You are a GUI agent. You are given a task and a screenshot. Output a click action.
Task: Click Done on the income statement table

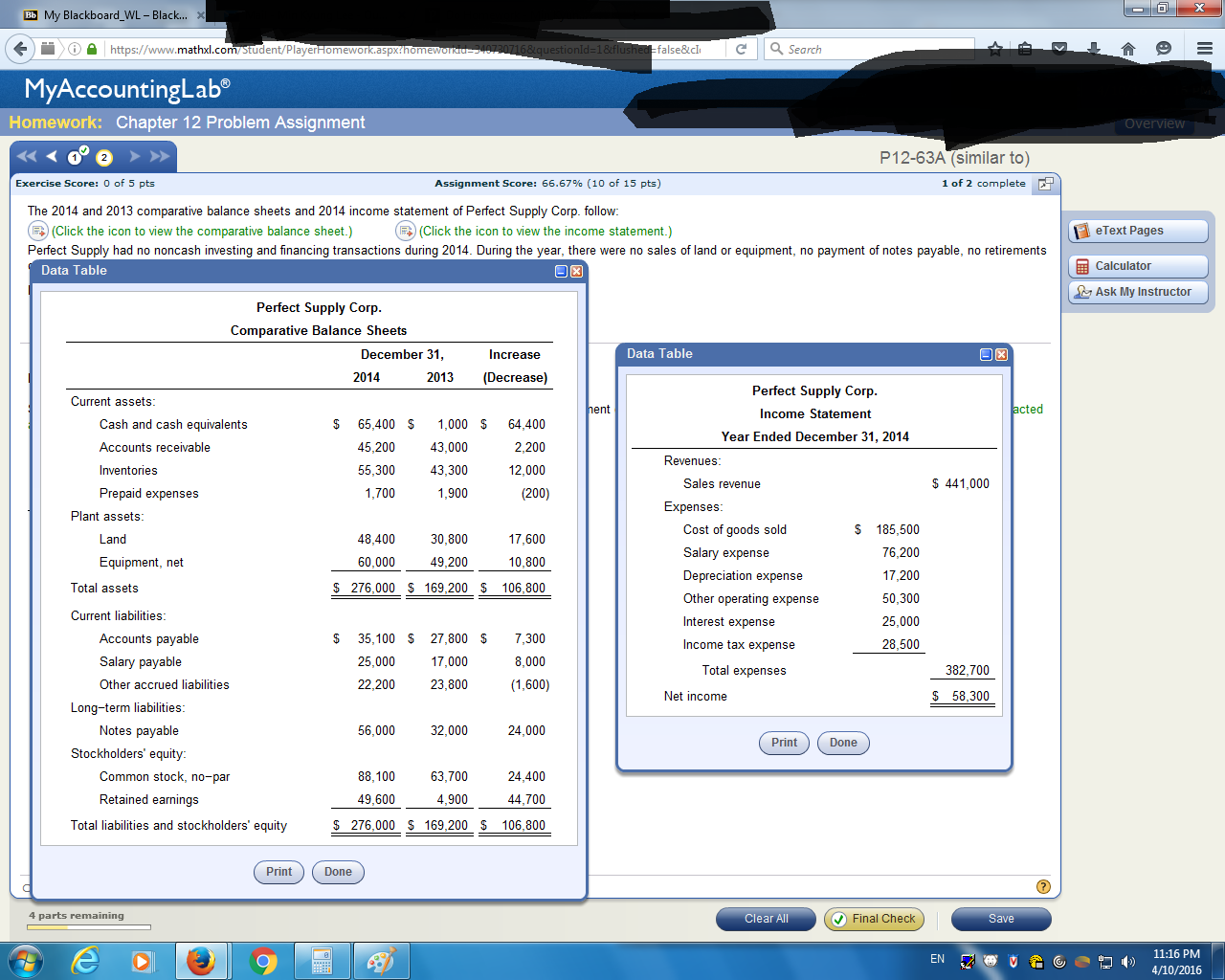[x=843, y=743]
